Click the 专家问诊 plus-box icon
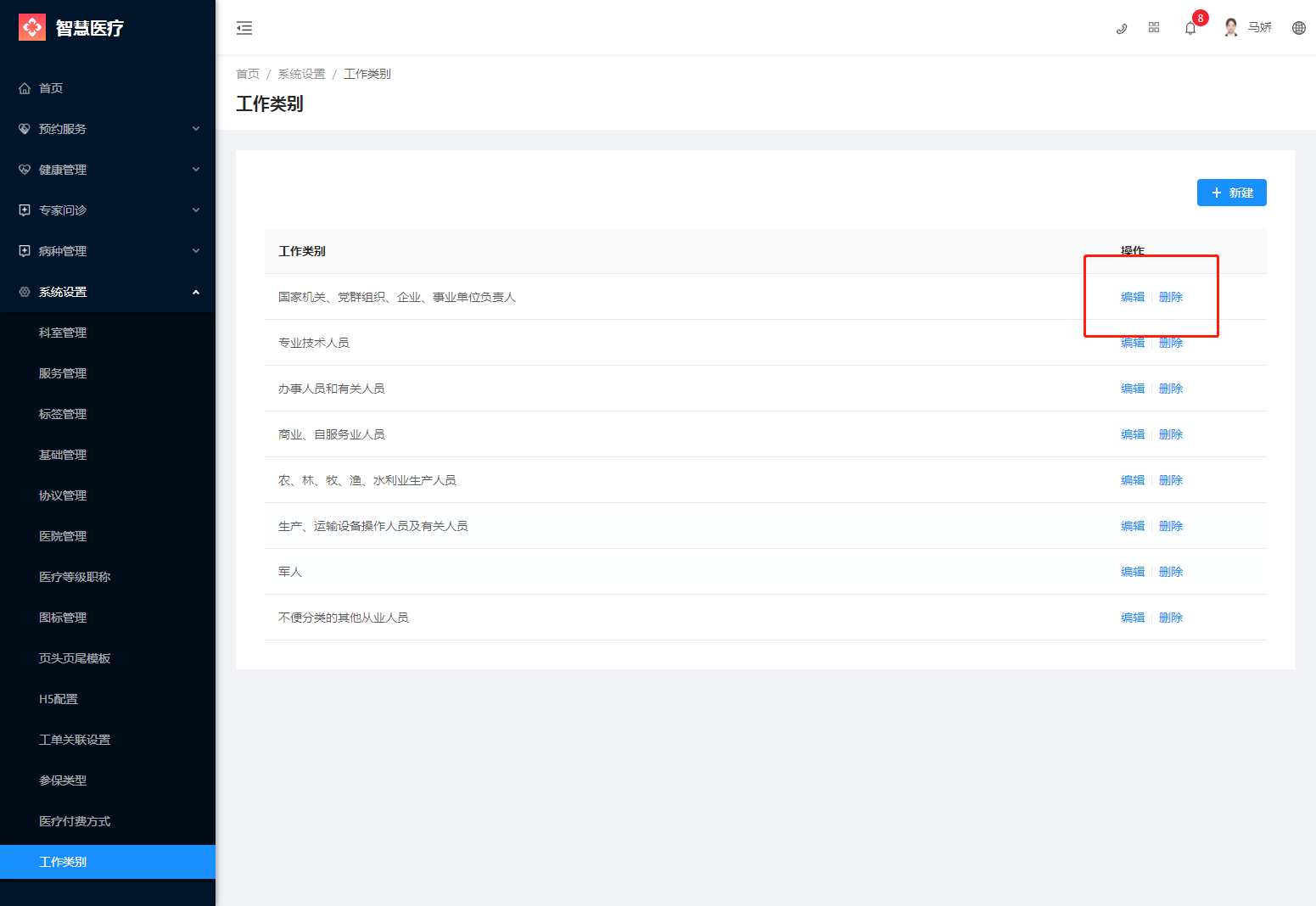This screenshot has width=1316, height=906. (25, 210)
